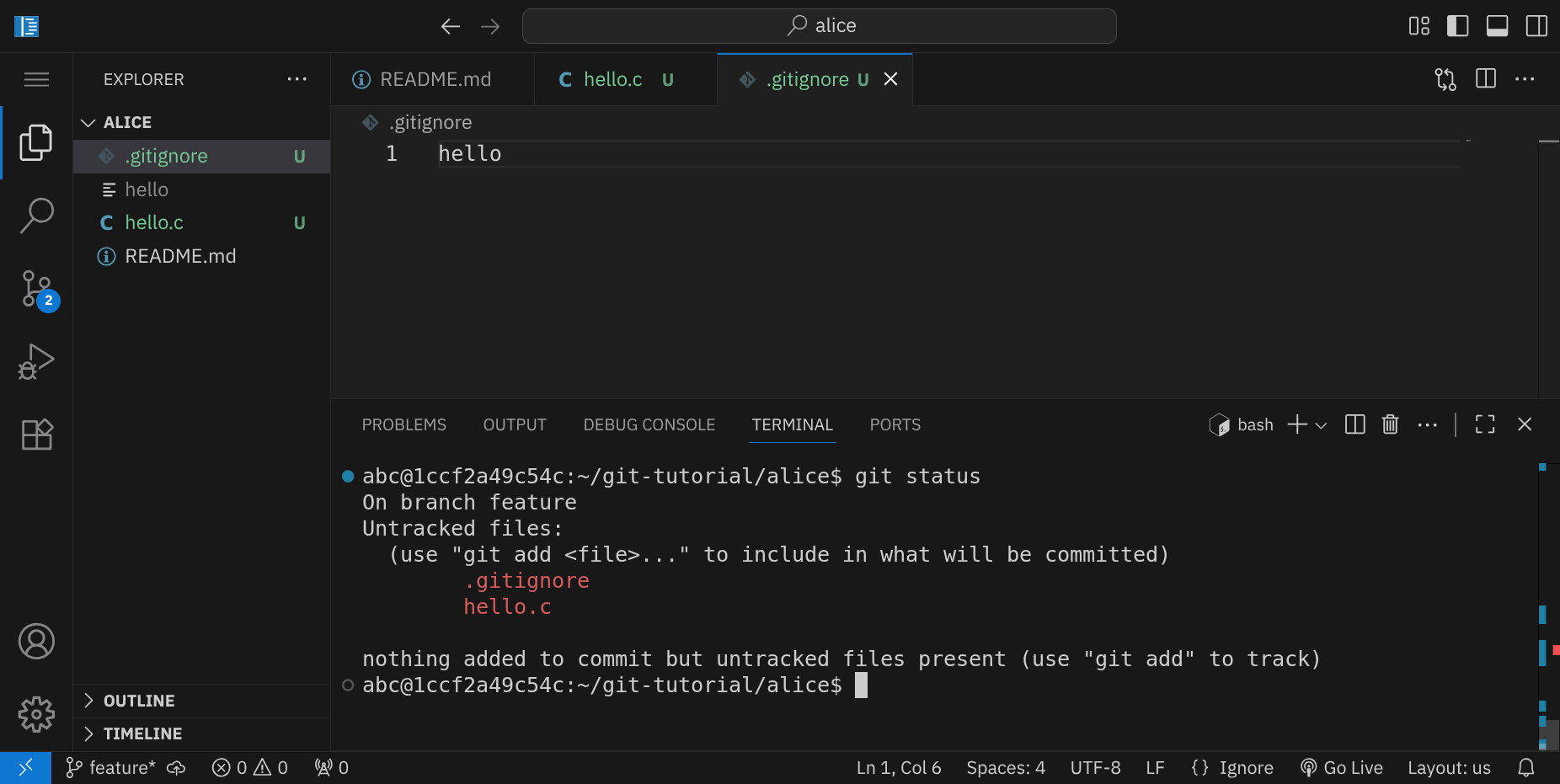
Task: Toggle the primary side bar visibility
Action: coord(1457,26)
